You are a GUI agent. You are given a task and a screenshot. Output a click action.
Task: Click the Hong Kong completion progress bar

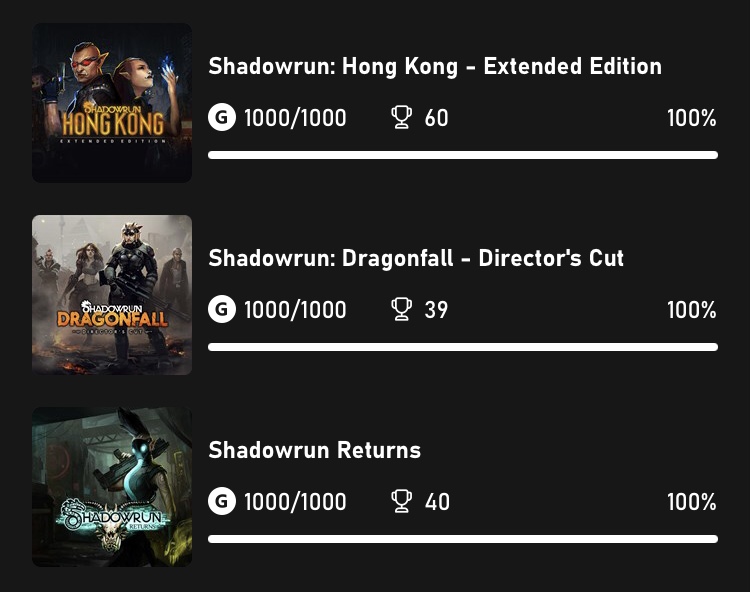point(463,155)
